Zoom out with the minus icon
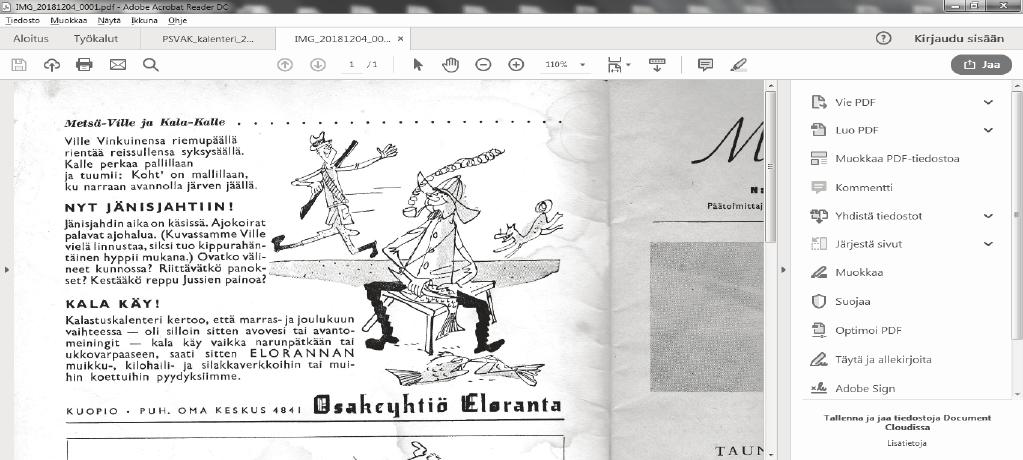The image size is (1023, 460). [x=483, y=65]
